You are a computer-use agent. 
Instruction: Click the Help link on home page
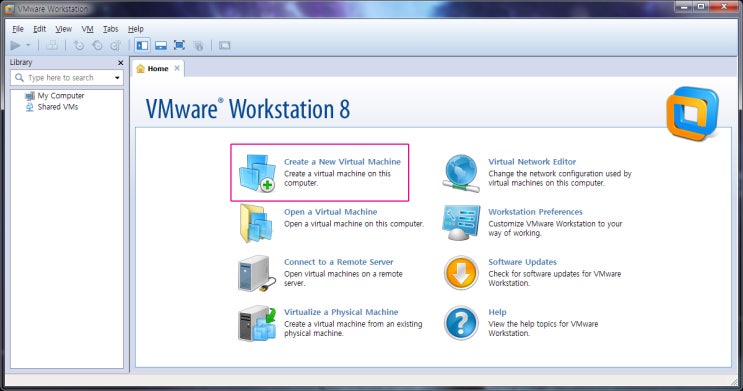point(497,312)
